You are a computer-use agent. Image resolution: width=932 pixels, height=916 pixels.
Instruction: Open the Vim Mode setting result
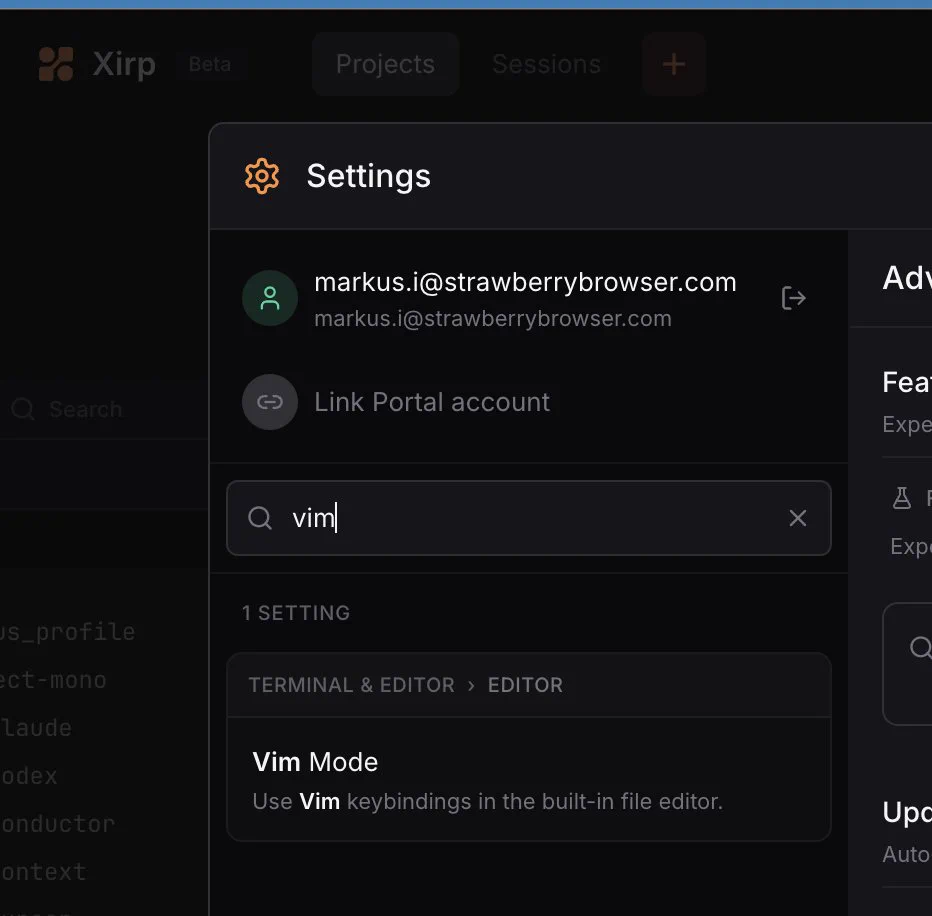[x=528, y=779]
